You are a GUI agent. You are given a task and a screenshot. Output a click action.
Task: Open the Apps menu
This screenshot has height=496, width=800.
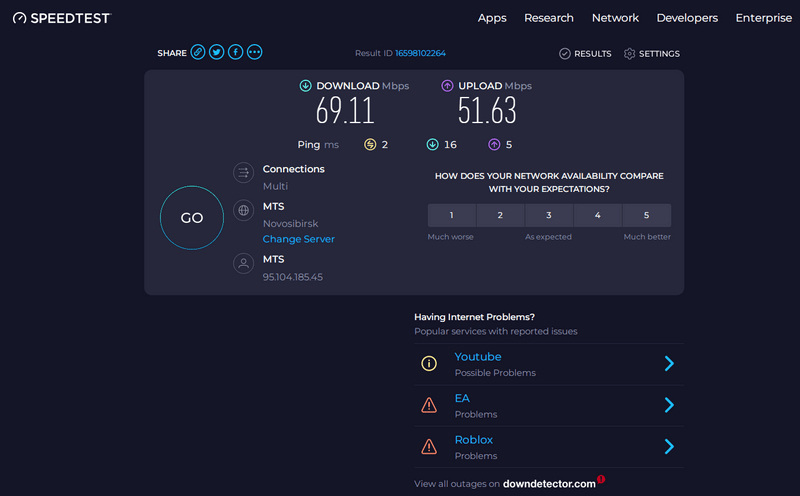click(492, 18)
